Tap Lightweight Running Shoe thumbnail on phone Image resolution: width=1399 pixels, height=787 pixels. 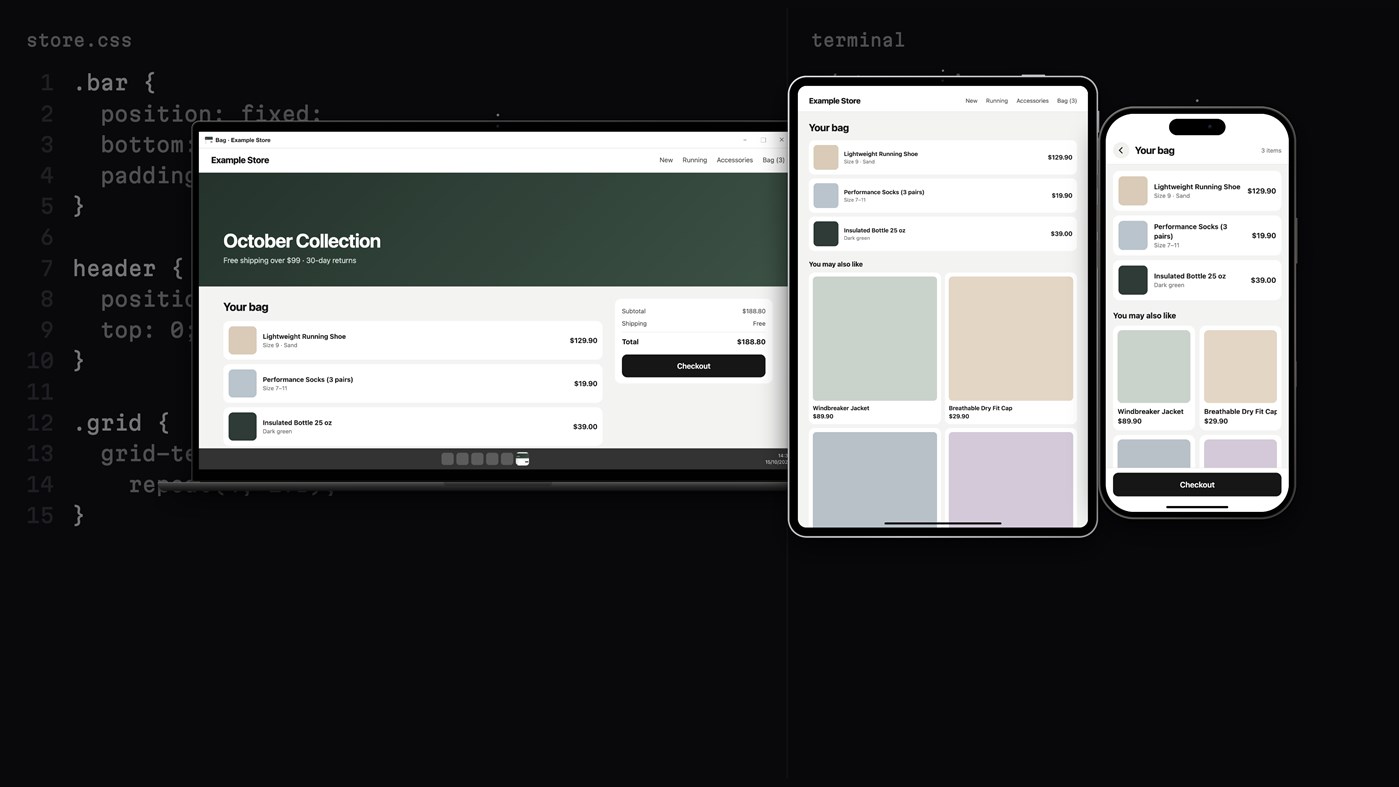1132,190
